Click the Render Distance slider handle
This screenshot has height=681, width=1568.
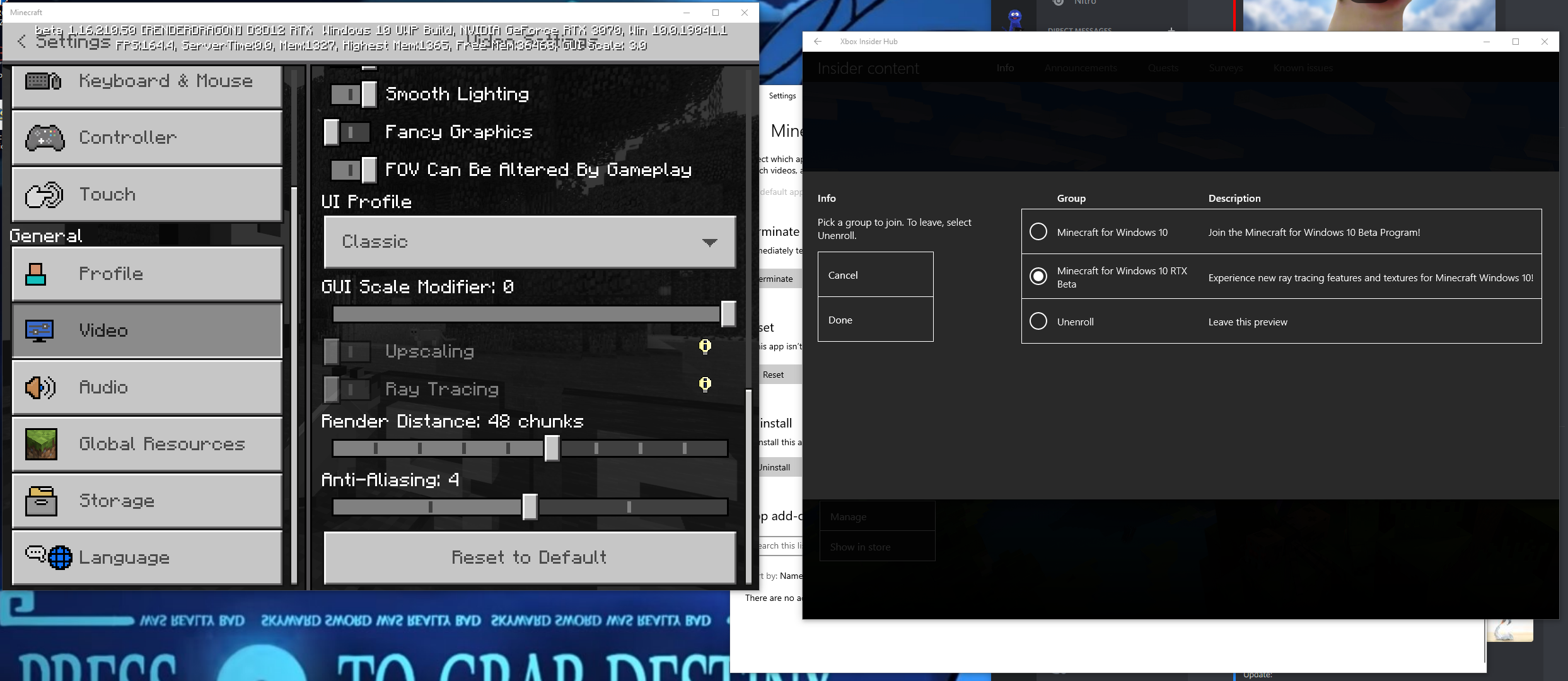[552, 448]
